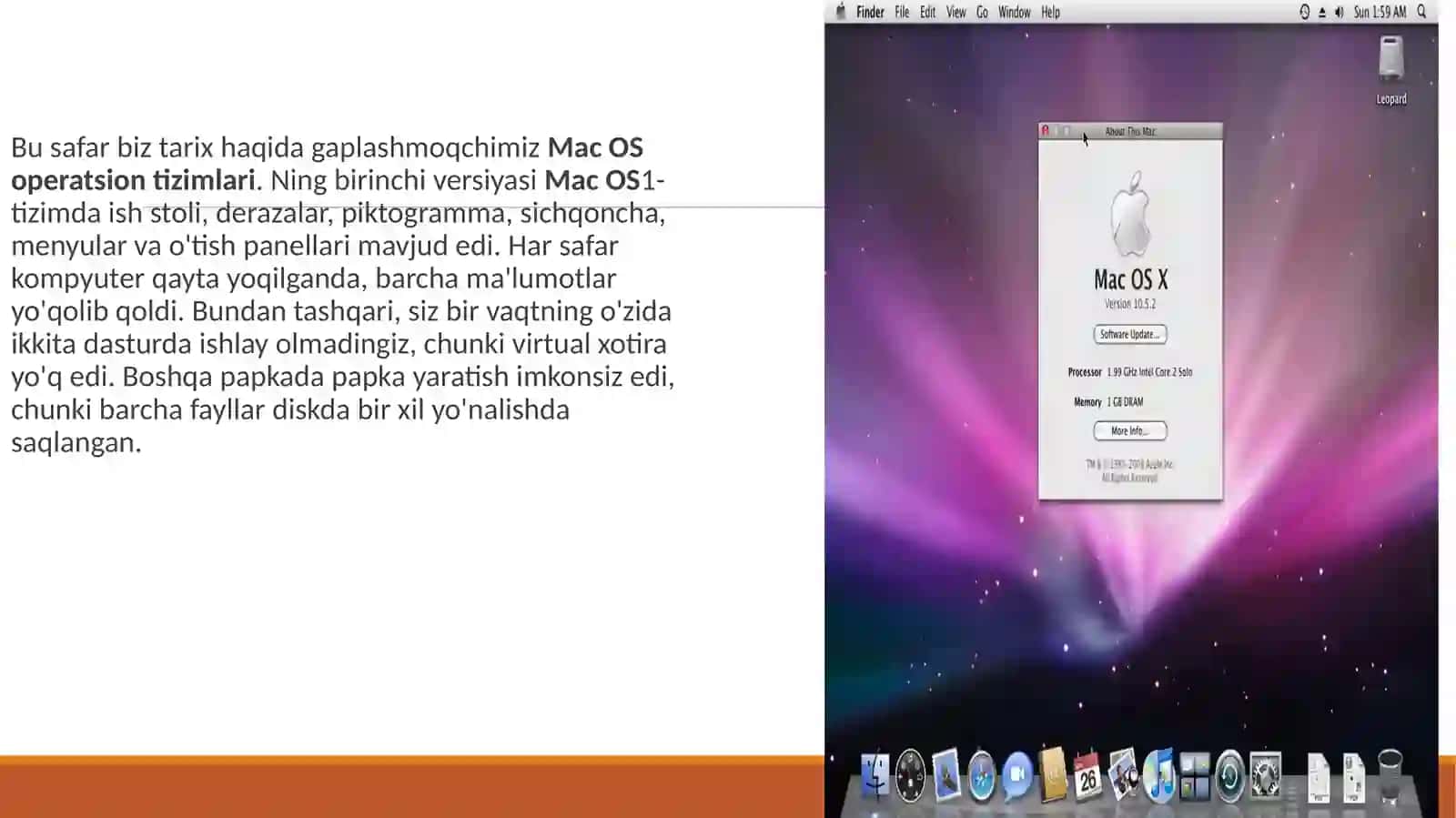Open Time Machine in the dock

(1229, 776)
